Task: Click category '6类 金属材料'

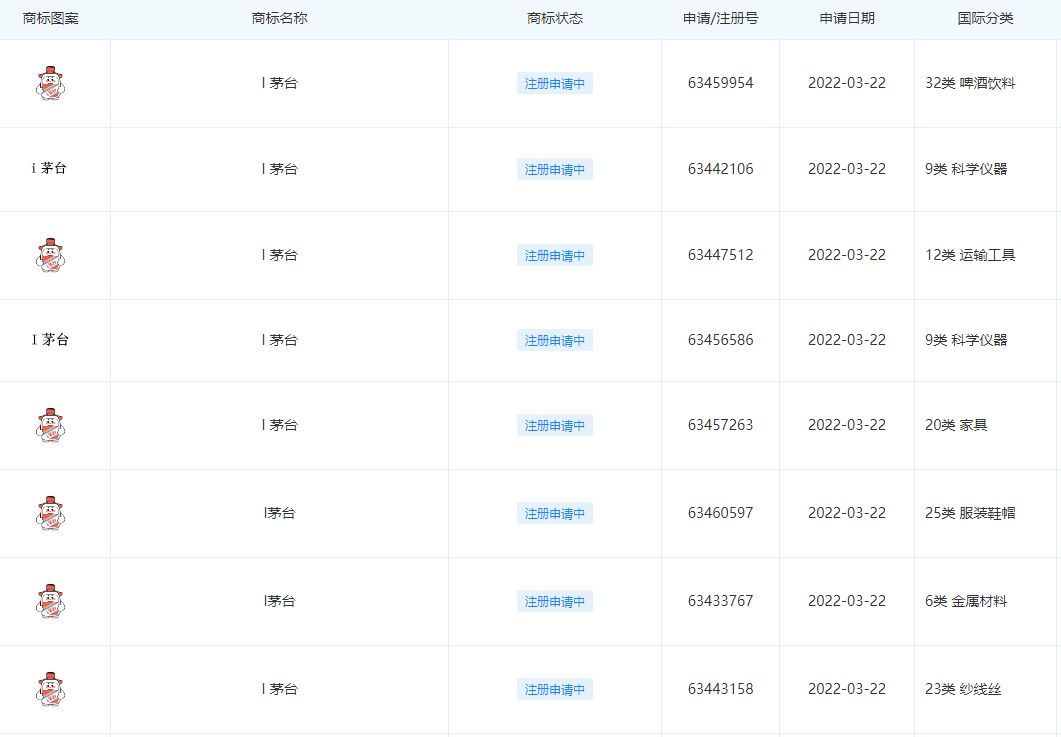Action: coord(966,600)
